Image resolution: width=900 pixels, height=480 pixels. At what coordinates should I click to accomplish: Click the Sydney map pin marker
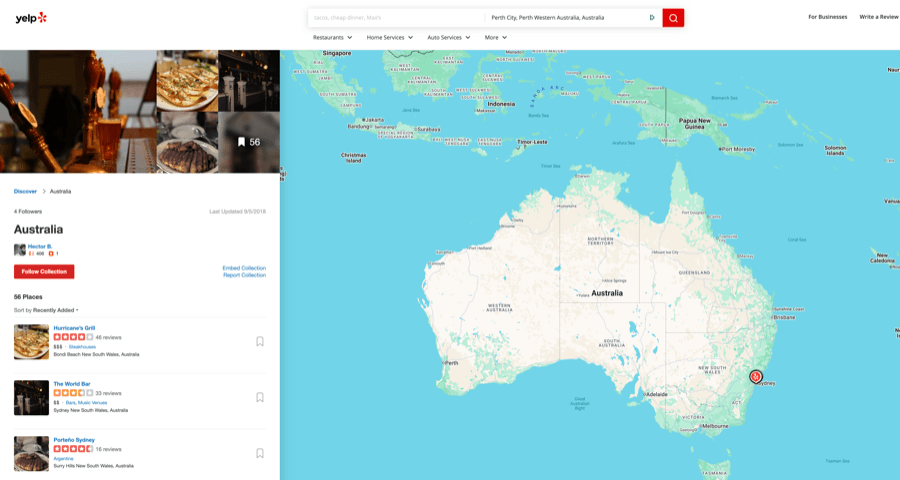(756, 377)
